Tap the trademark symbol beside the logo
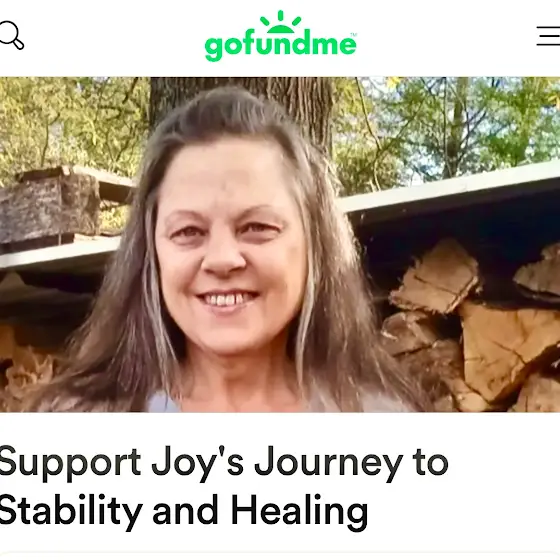This screenshot has height=560, width=560. pos(354,35)
